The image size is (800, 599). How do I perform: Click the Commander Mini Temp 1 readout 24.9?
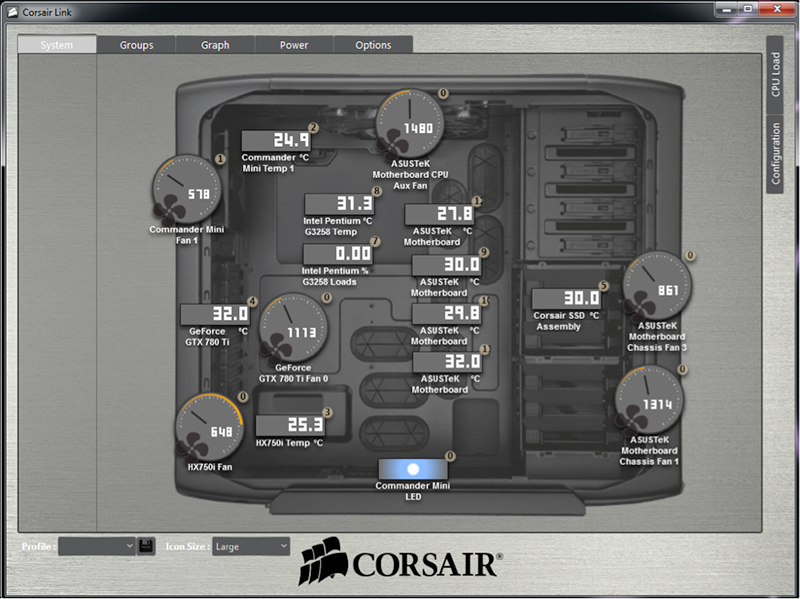(276, 140)
